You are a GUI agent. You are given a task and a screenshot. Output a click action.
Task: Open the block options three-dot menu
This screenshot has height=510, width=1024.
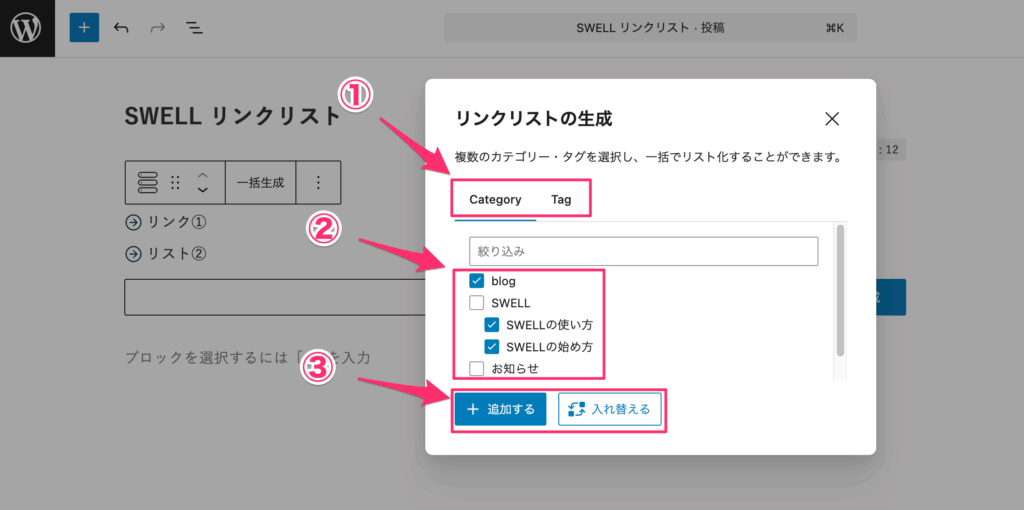point(318,182)
